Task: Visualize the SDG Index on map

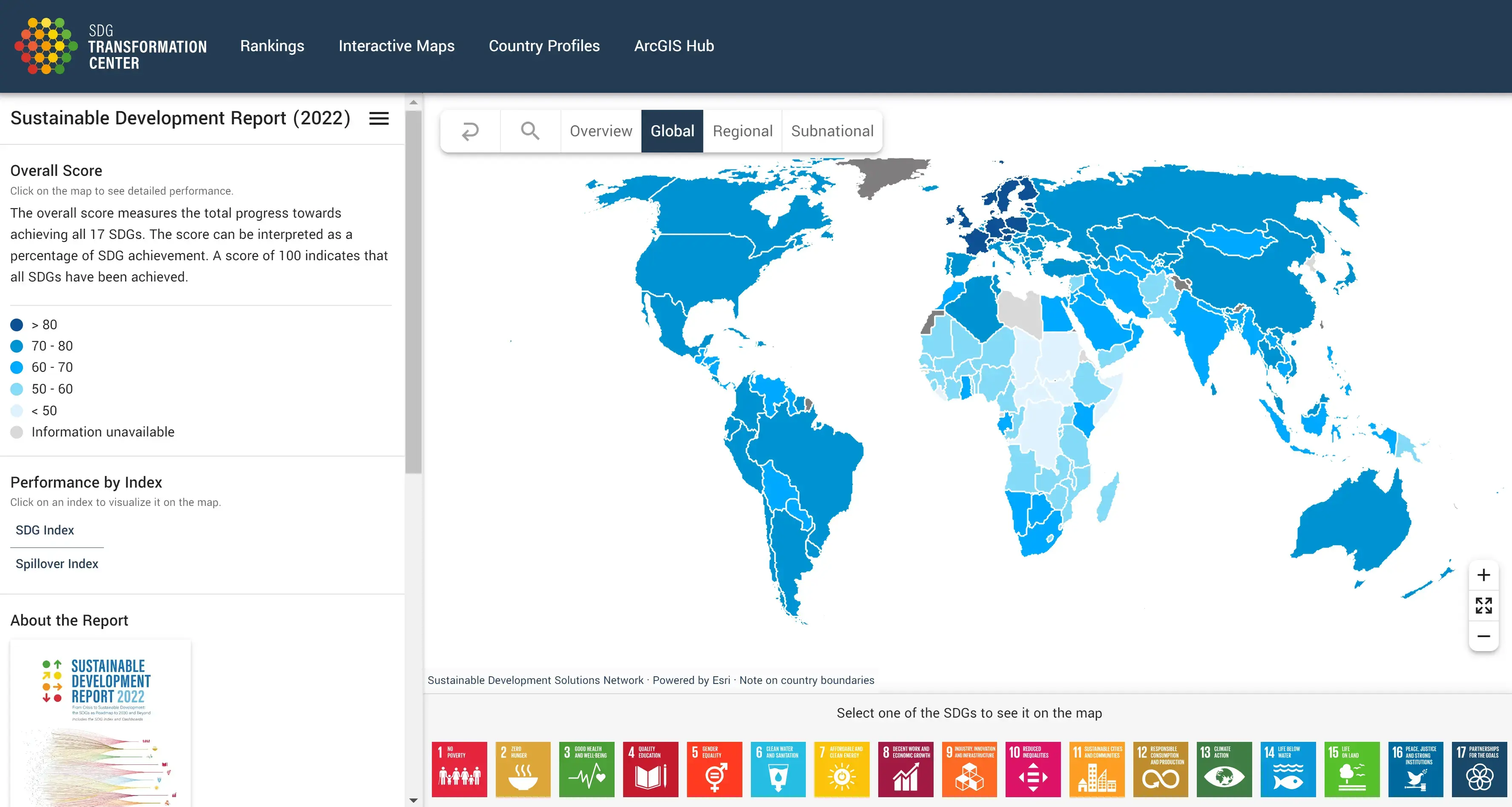Action: (x=45, y=530)
